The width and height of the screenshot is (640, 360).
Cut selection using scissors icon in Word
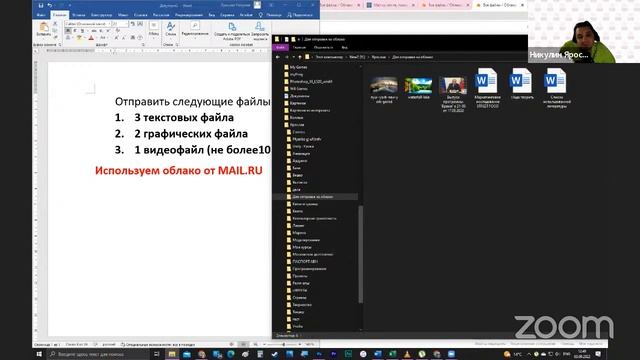(55, 24)
